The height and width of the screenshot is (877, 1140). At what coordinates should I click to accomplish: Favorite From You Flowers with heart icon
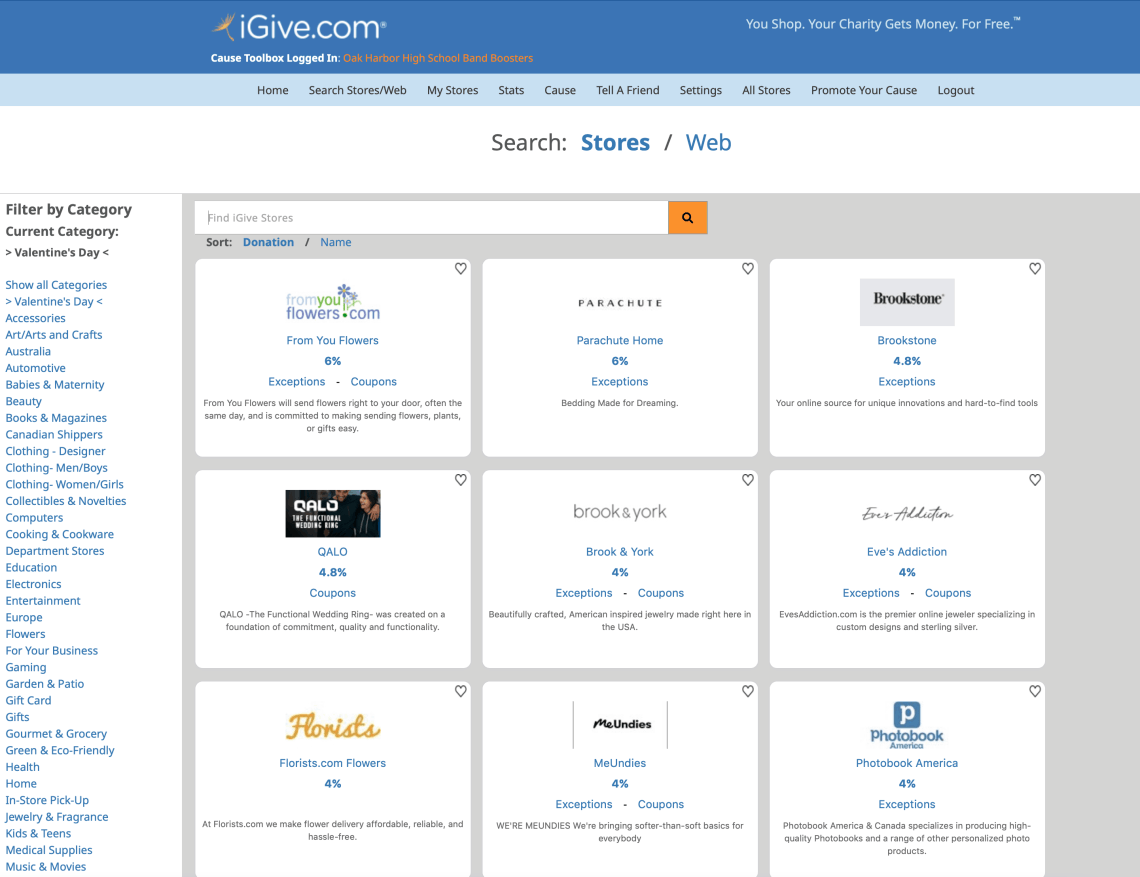tap(460, 268)
